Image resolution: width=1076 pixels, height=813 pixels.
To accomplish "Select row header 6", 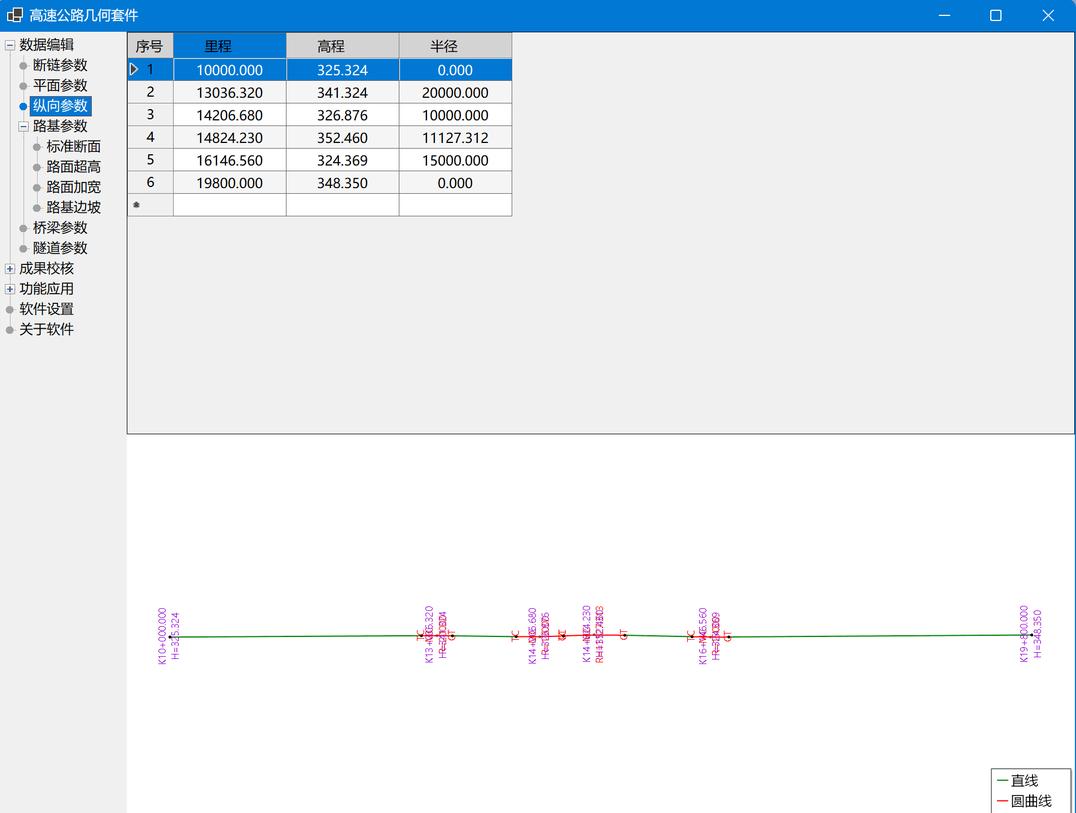I will (x=150, y=183).
